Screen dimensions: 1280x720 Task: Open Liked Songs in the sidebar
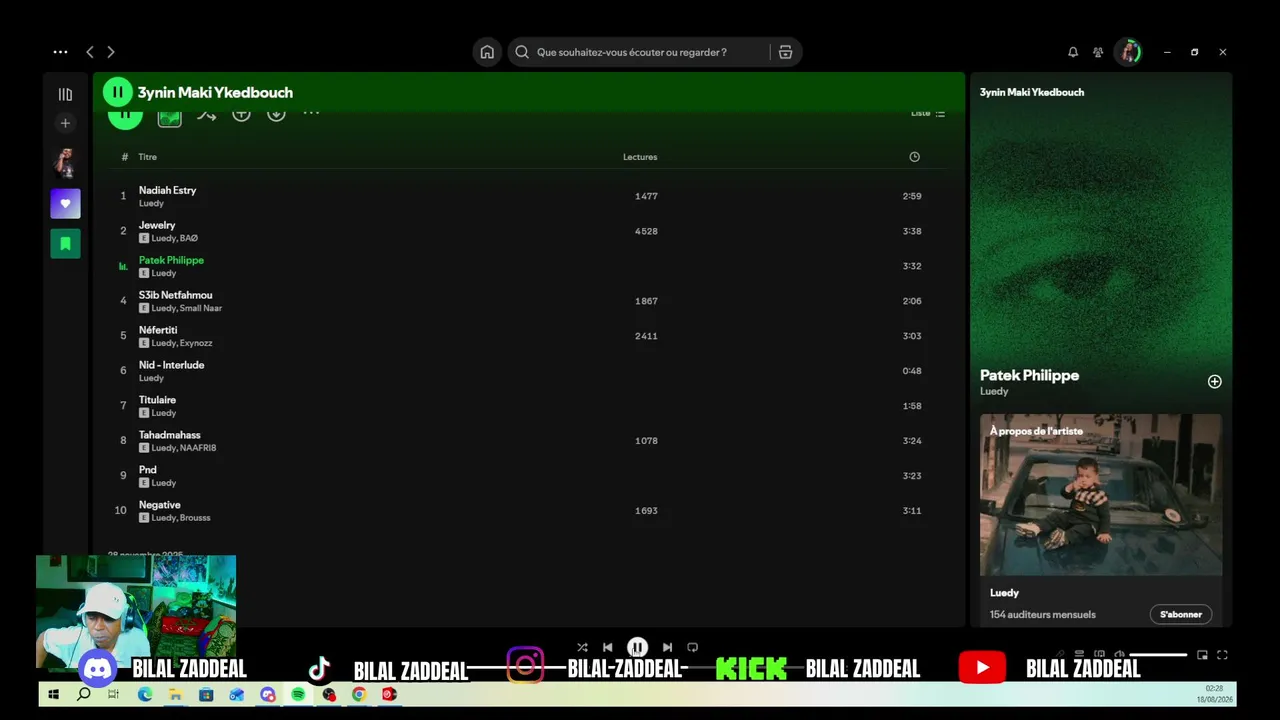tap(65, 203)
